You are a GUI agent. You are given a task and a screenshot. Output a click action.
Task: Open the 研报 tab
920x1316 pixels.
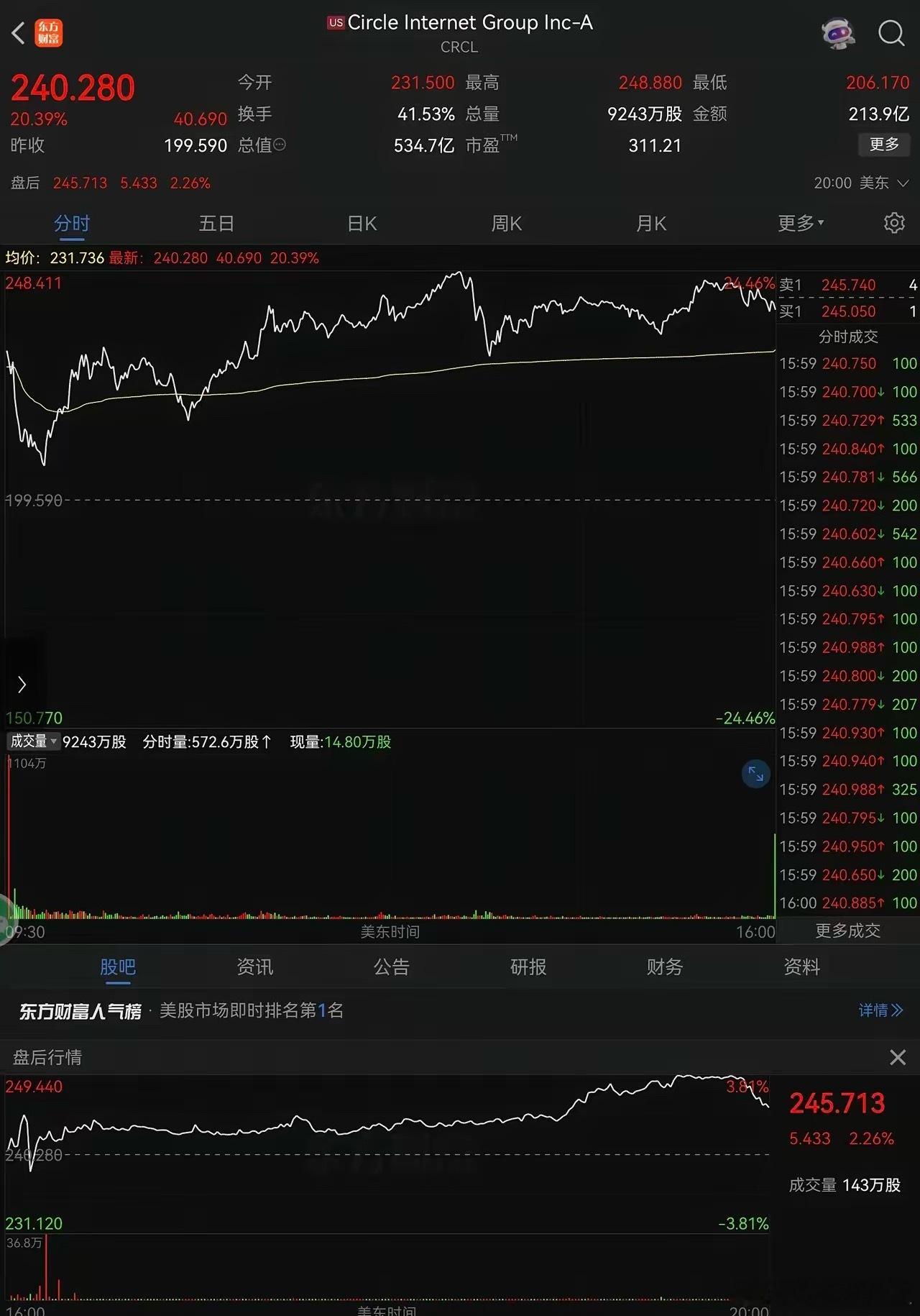coord(528,967)
